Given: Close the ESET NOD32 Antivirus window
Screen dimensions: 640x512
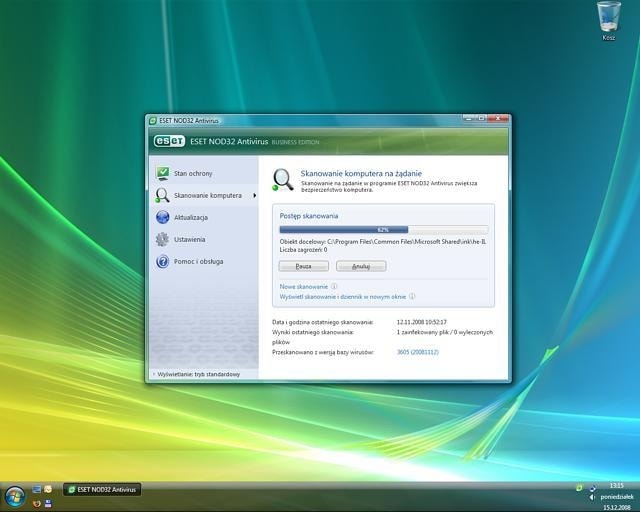Looking at the screenshot, I should click(x=498, y=118).
